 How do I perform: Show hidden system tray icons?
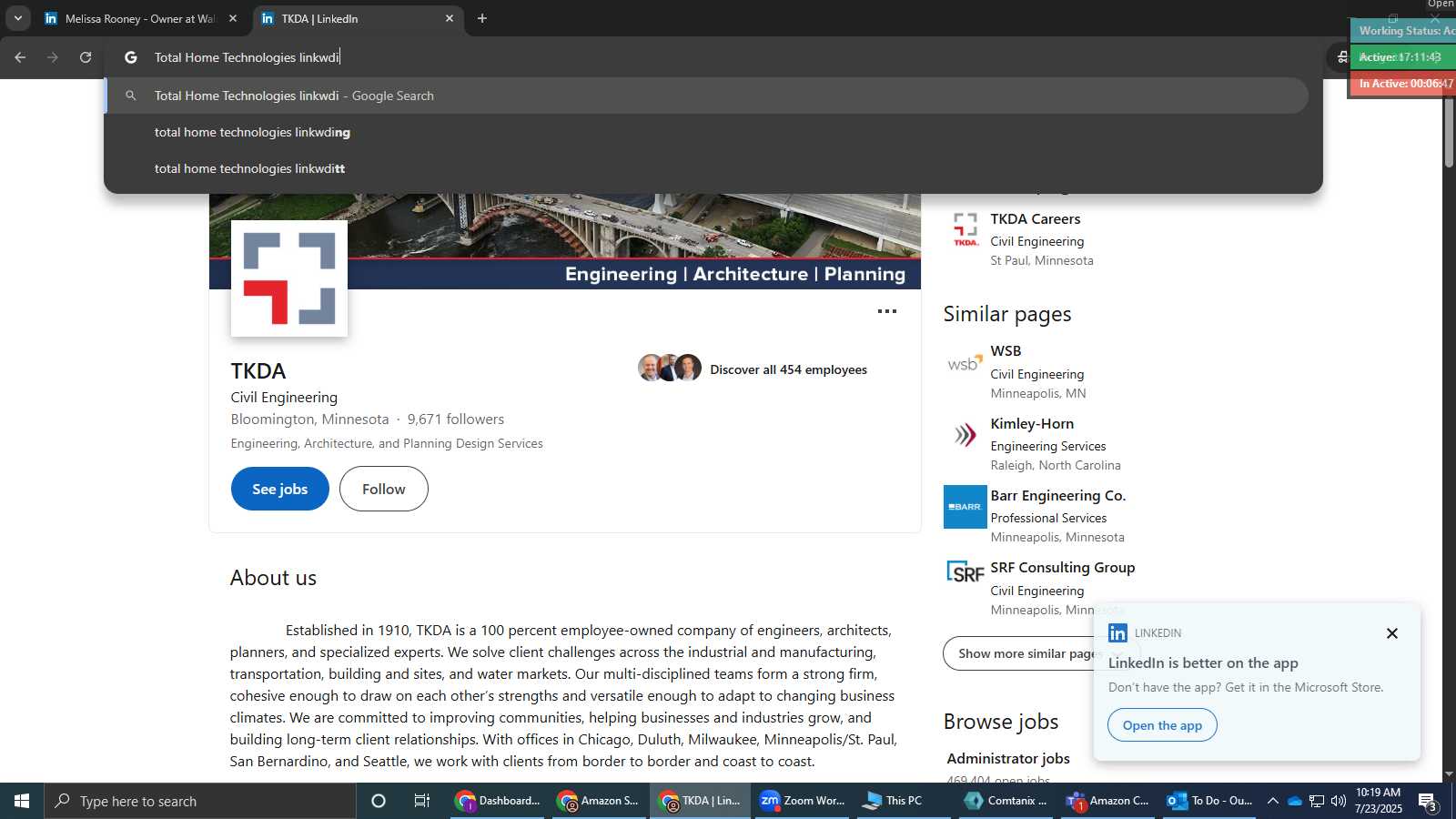tap(1273, 801)
